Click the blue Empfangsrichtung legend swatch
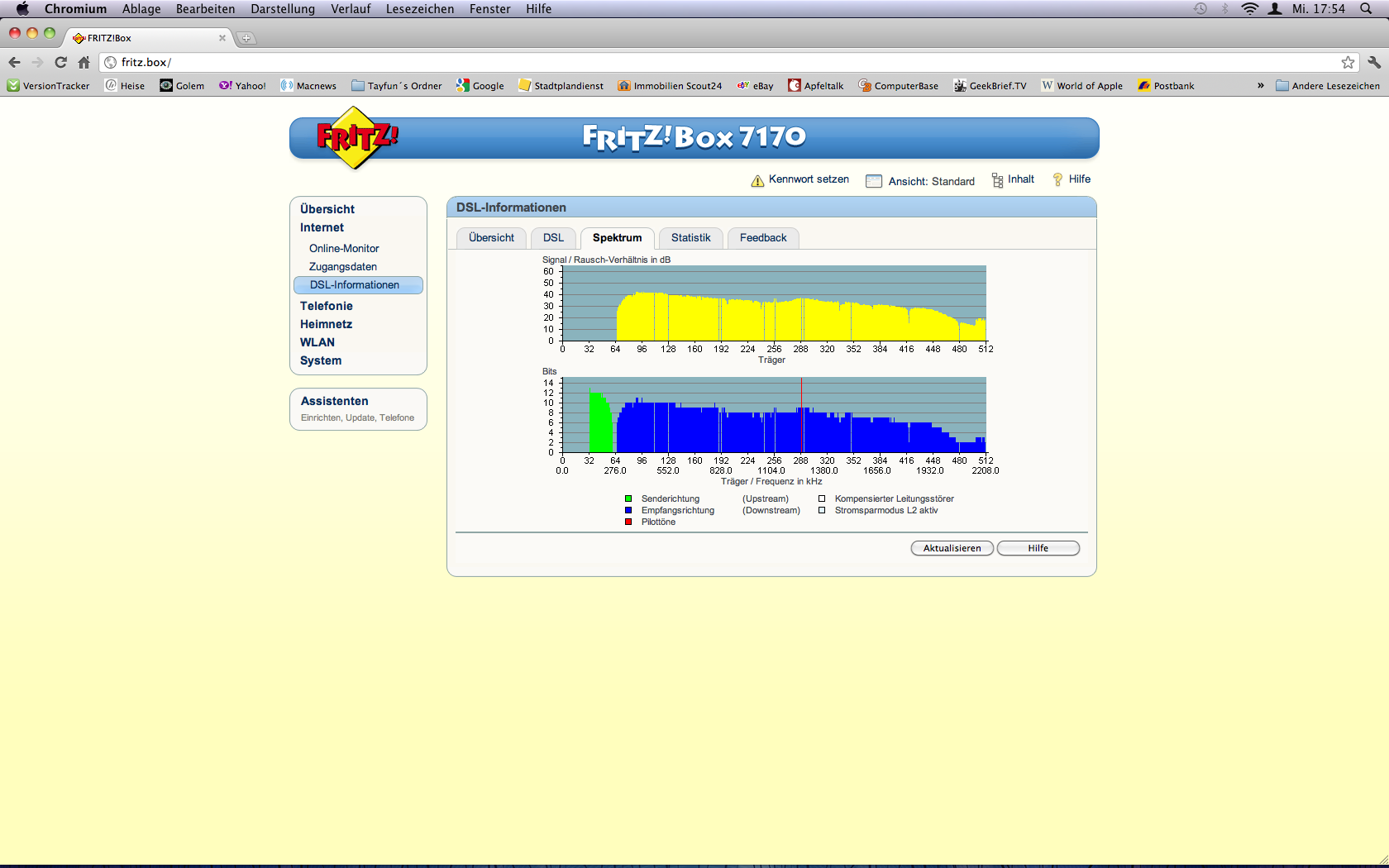1389x868 pixels. click(628, 510)
